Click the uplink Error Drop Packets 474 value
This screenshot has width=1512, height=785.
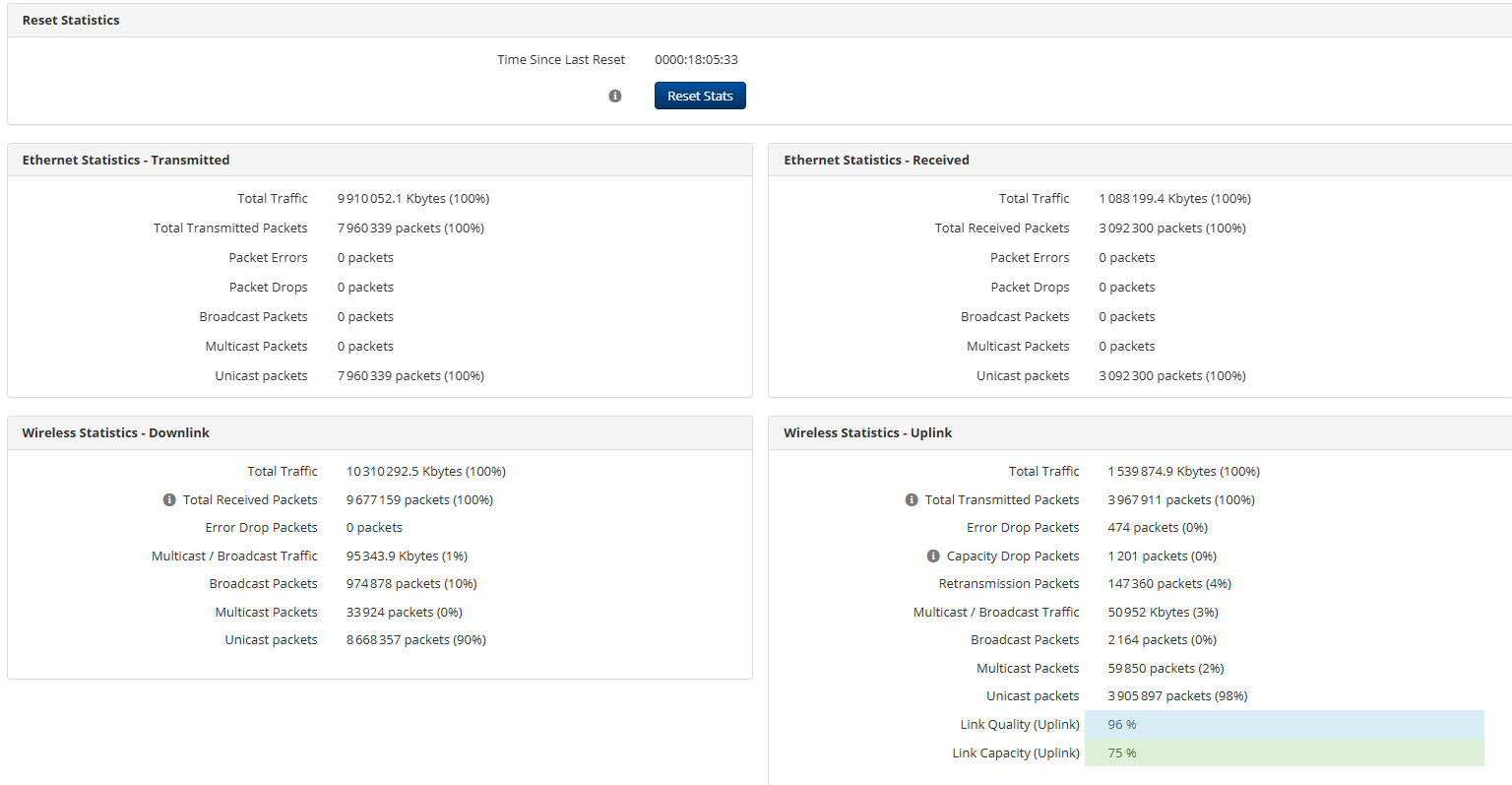point(1157,527)
